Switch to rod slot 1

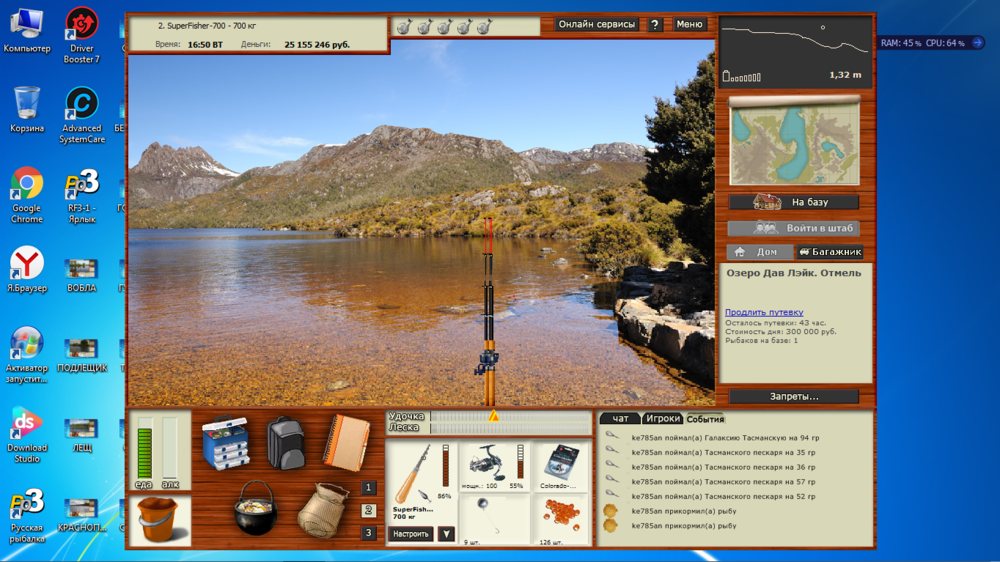369,488
